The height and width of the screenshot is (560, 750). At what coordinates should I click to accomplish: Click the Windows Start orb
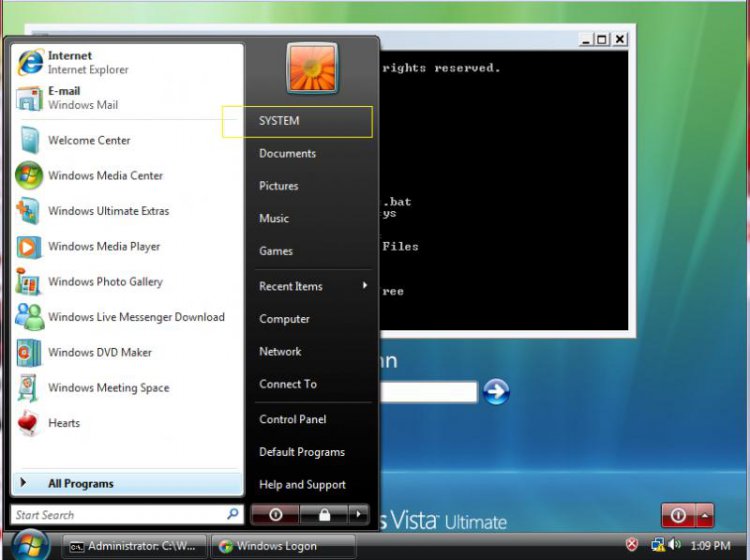(30, 545)
